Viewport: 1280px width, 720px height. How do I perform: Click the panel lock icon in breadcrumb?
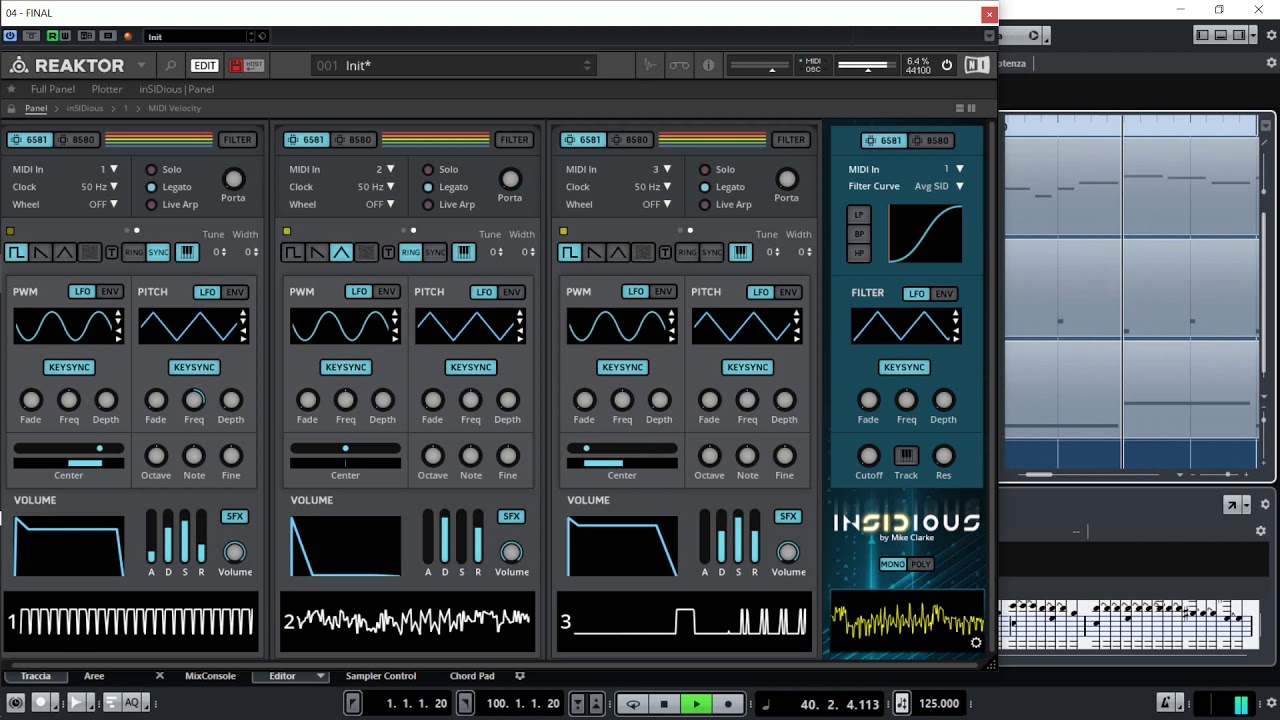pos(11,108)
